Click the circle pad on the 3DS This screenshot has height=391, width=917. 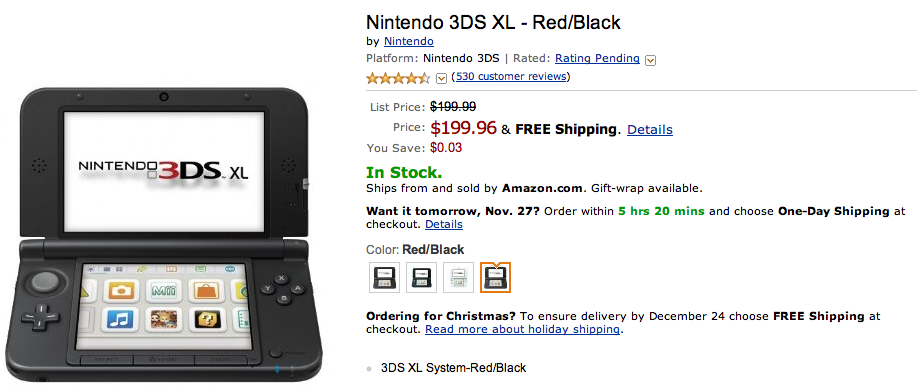(x=44, y=283)
